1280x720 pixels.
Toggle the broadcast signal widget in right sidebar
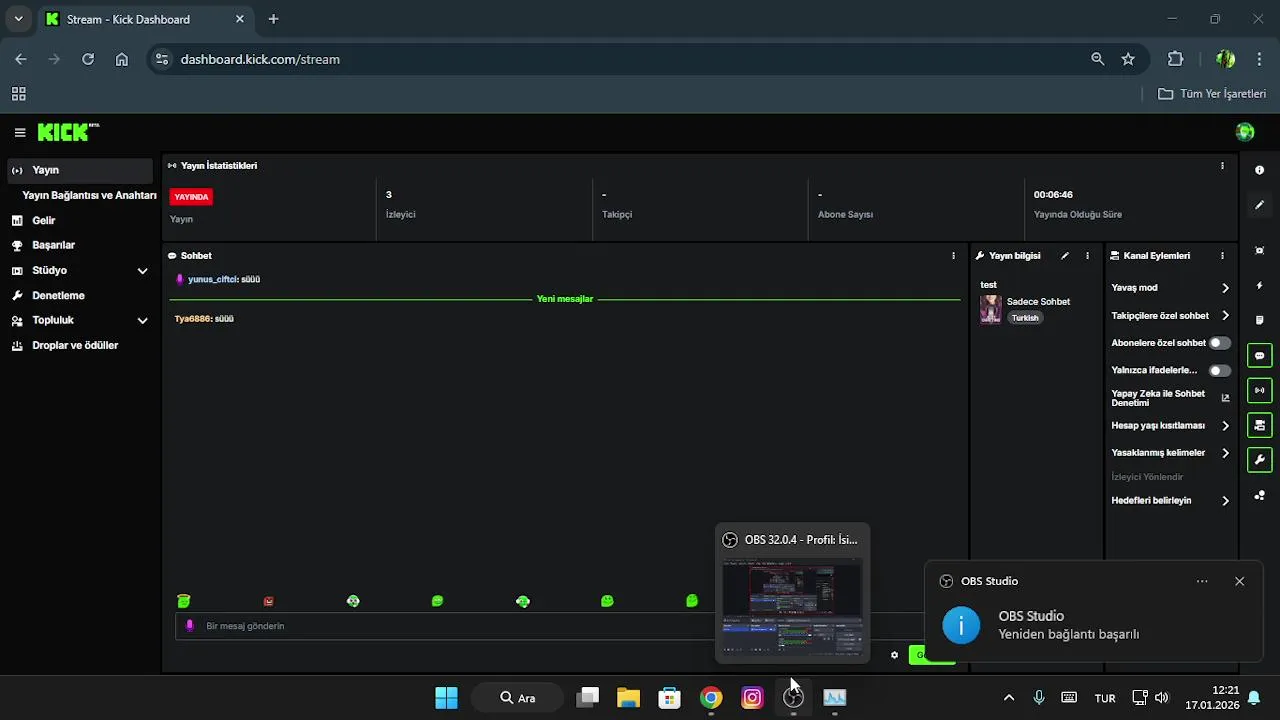pyautogui.click(x=1260, y=390)
